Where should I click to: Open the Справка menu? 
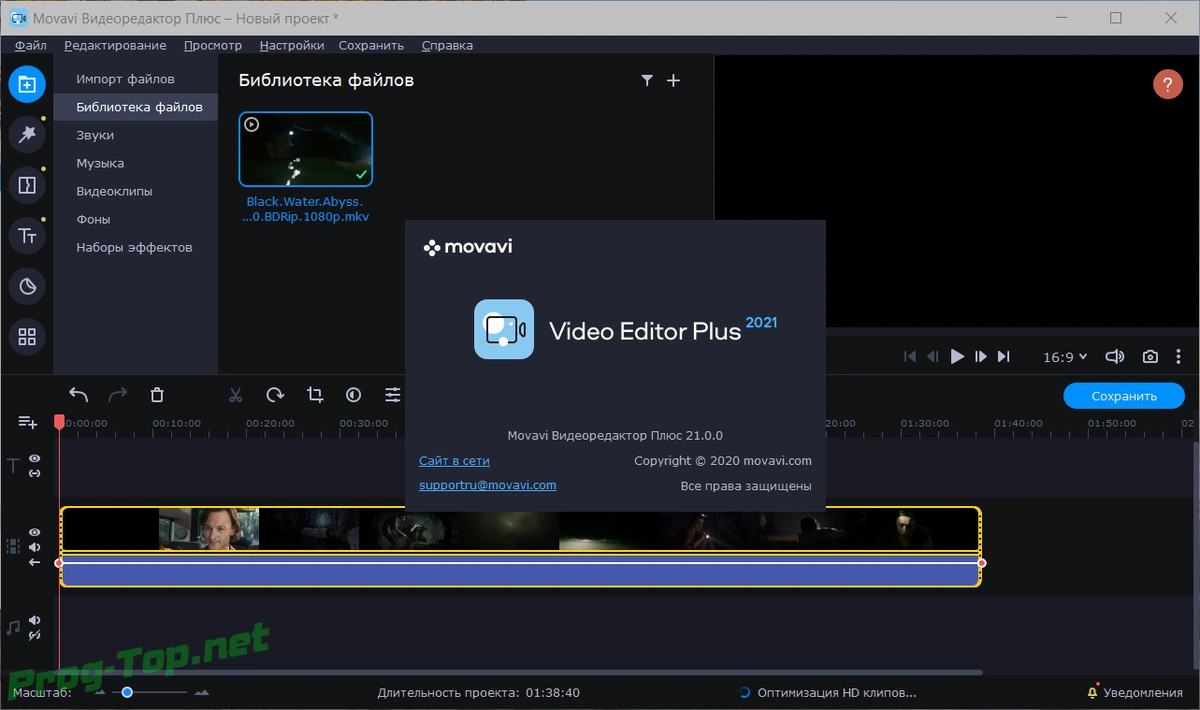(x=447, y=45)
